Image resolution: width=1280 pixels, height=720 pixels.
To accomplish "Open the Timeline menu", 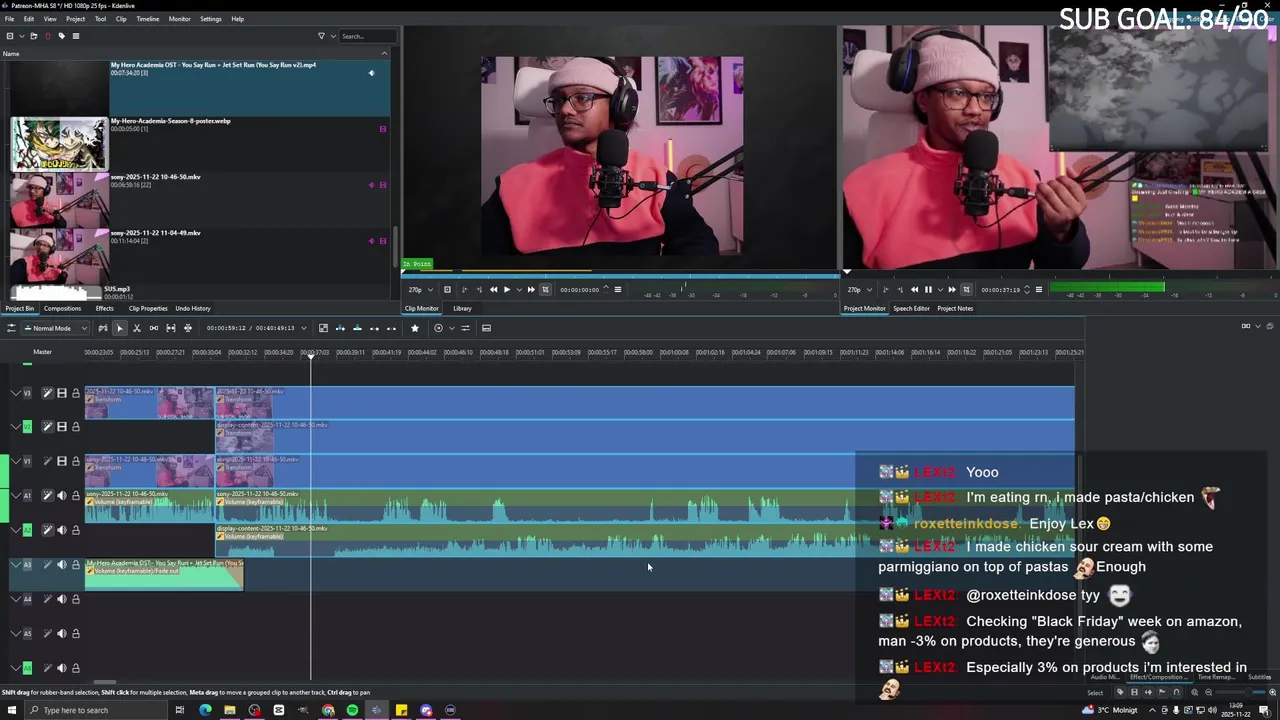I will click(147, 19).
